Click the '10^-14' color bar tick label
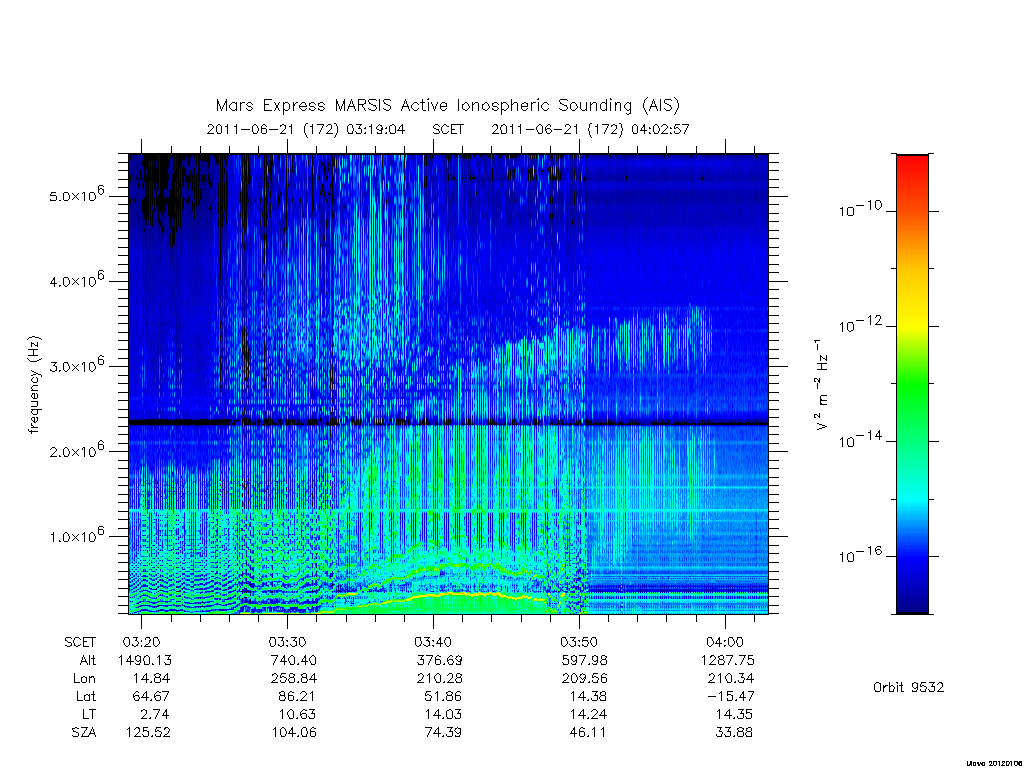The height and width of the screenshot is (768, 1024). coord(860,440)
